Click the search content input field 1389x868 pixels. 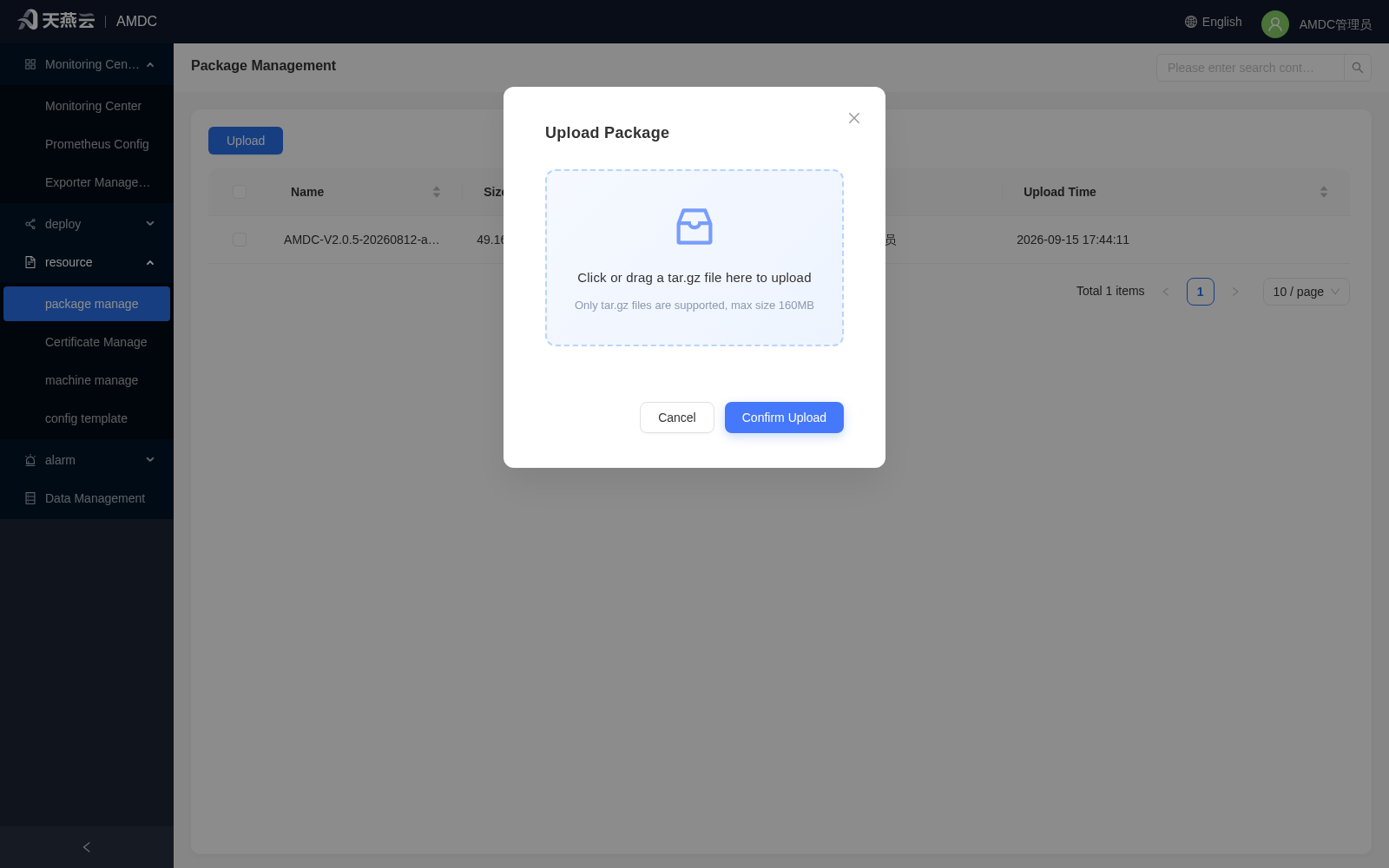point(1250,68)
